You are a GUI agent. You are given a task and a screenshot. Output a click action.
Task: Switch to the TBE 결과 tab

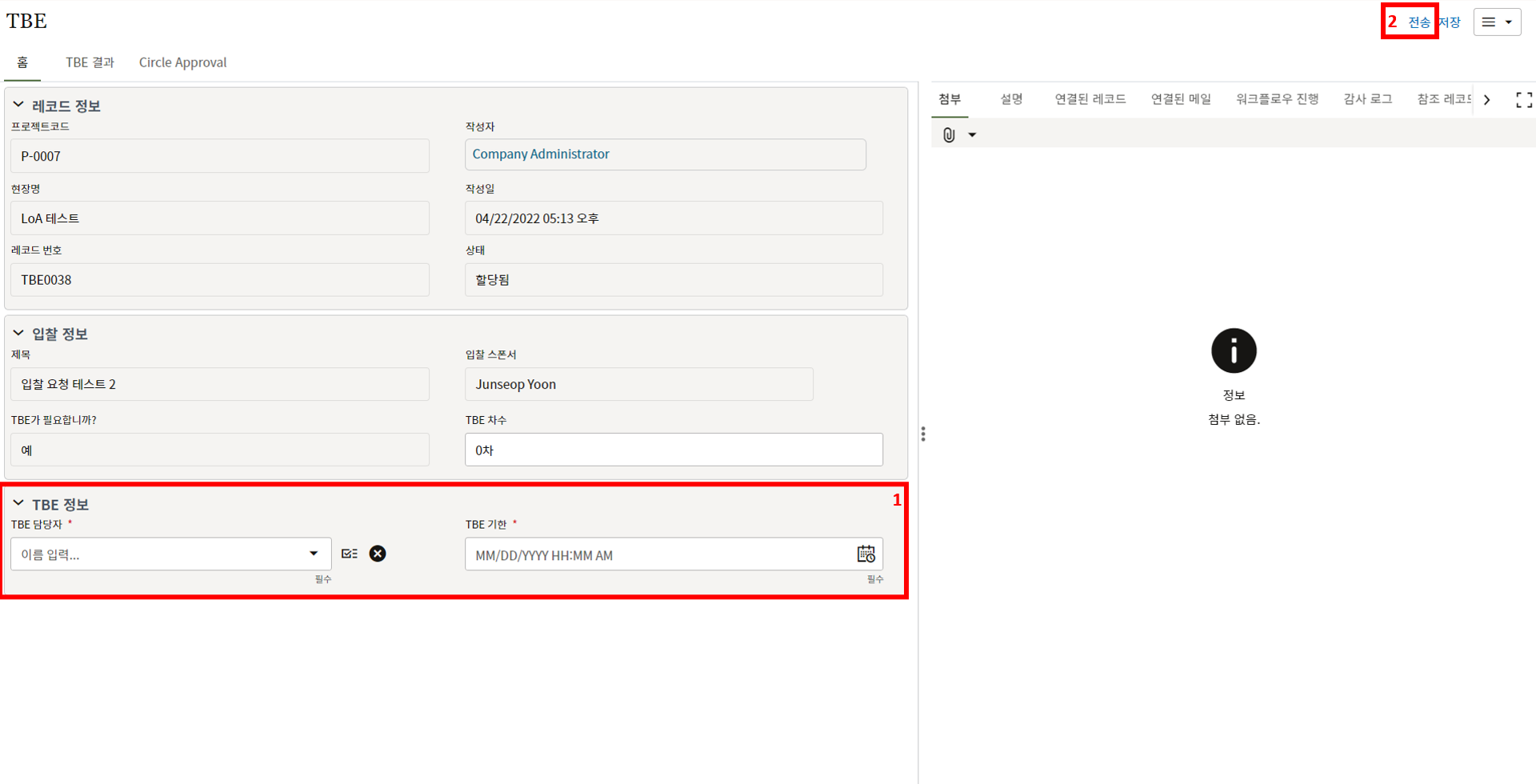(x=90, y=62)
